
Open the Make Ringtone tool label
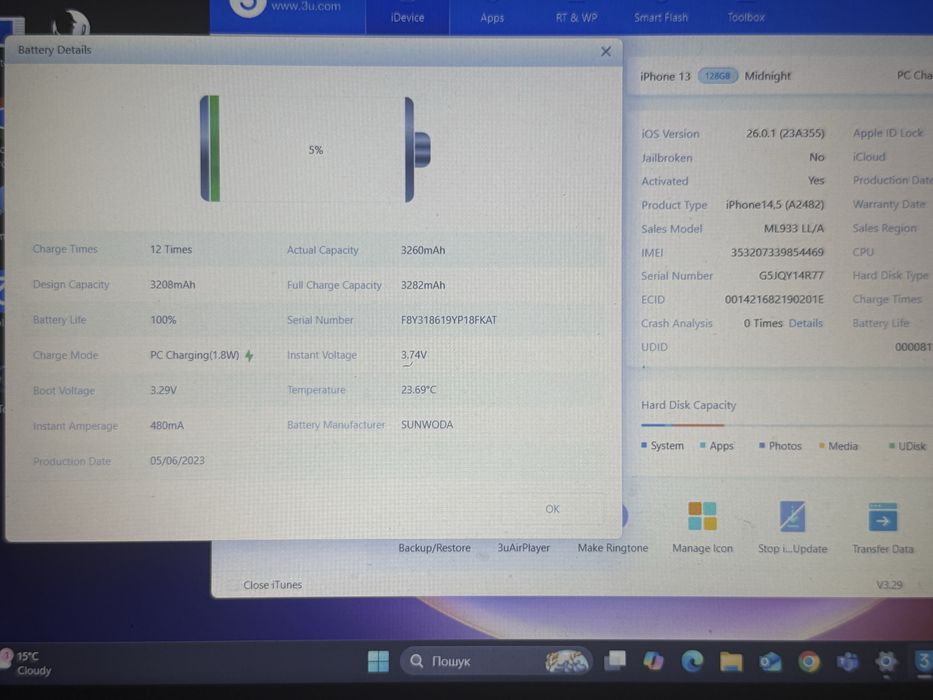click(x=613, y=548)
